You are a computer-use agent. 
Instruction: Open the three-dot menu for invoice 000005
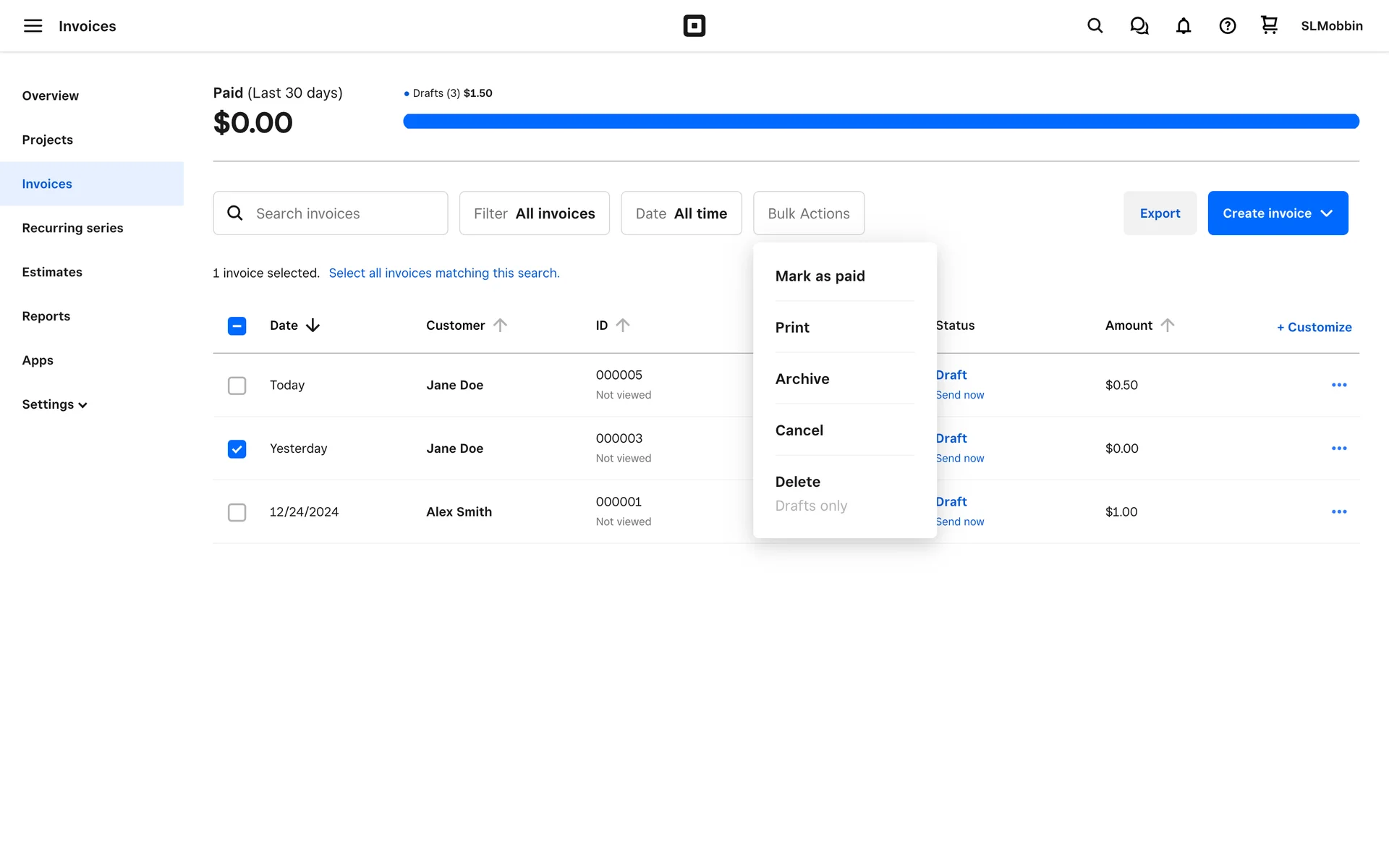(x=1338, y=385)
